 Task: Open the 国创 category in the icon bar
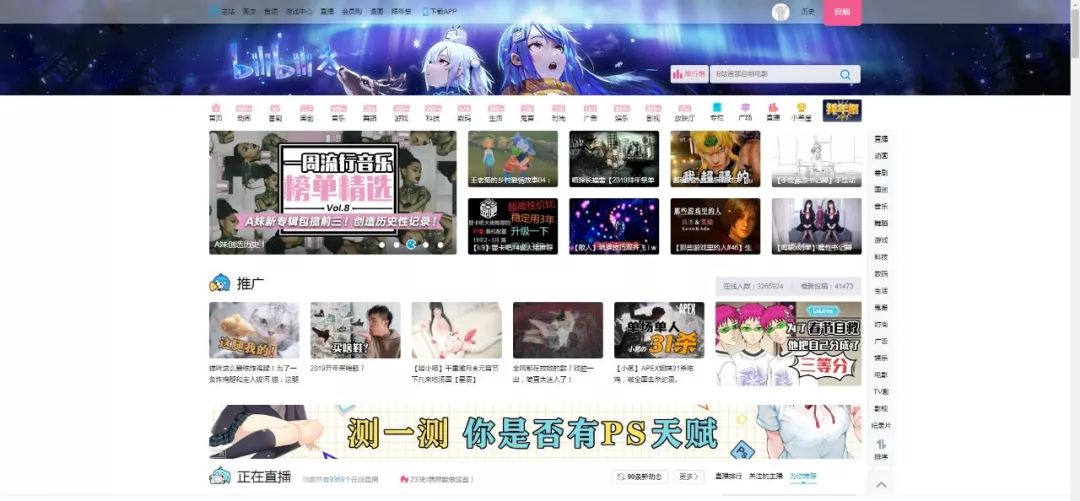pos(307,112)
